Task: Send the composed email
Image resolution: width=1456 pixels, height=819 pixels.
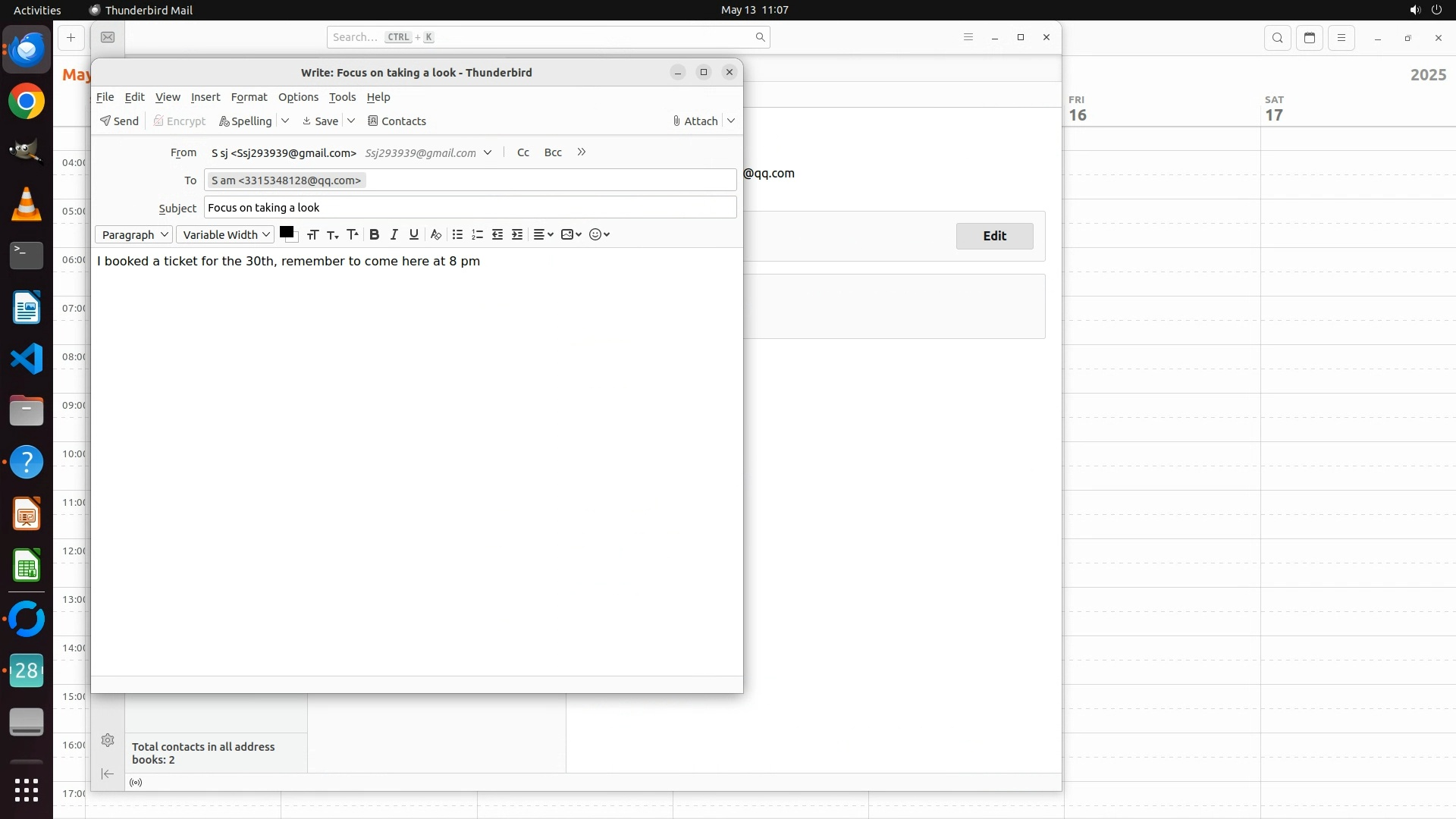Action: click(119, 121)
